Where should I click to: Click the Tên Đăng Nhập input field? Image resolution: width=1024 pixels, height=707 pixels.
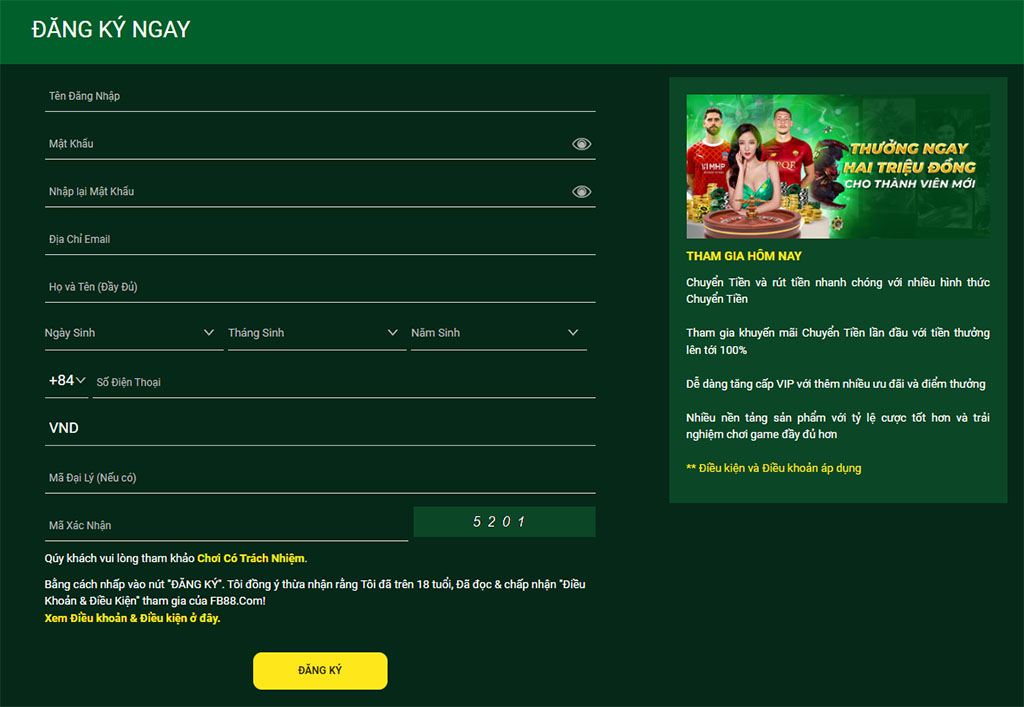pyautogui.click(x=320, y=96)
